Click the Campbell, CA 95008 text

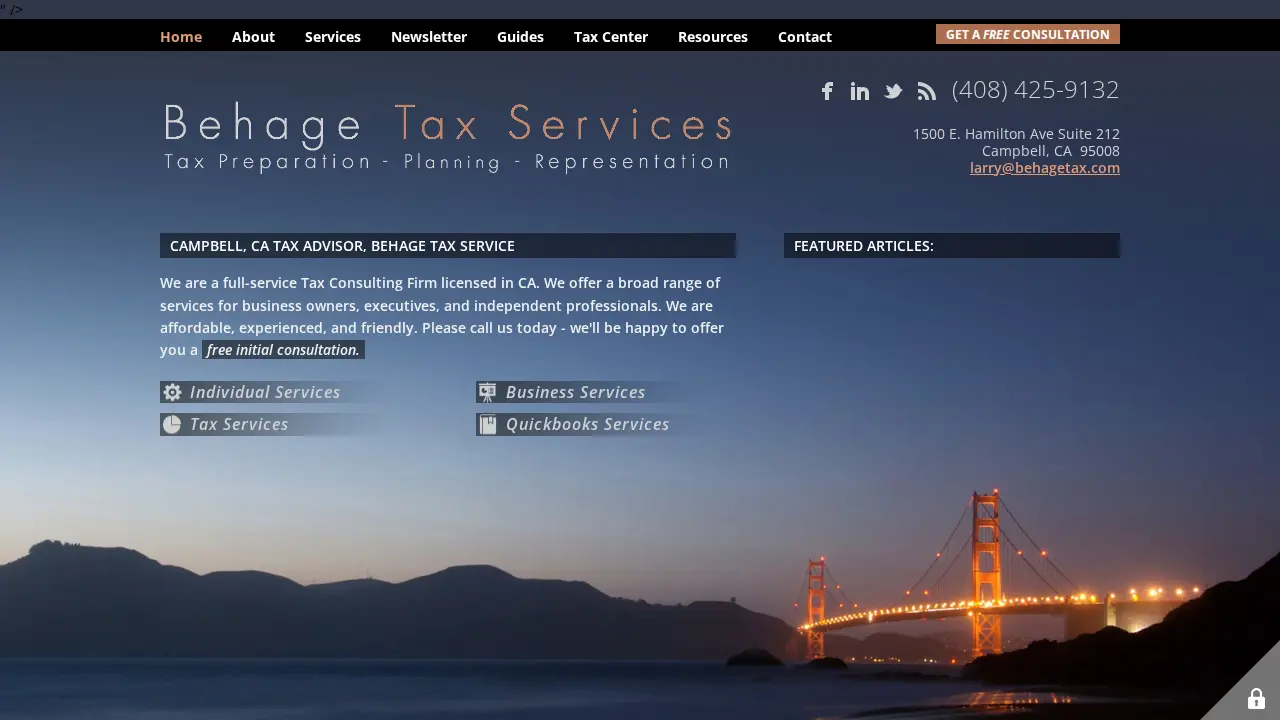pyautogui.click(x=1051, y=151)
